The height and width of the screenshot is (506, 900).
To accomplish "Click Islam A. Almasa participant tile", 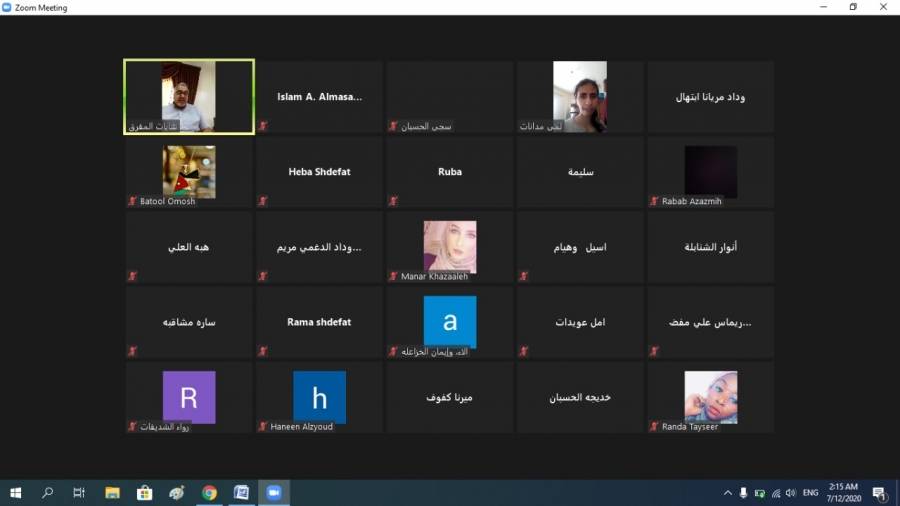I will click(x=319, y=97).
